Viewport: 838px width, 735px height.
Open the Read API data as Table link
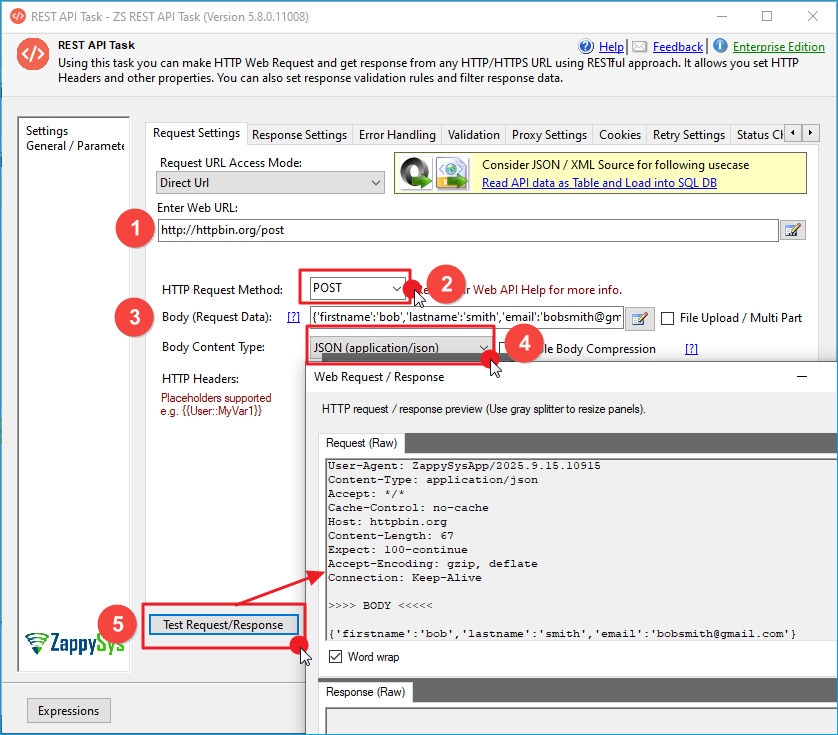point(599,183)
